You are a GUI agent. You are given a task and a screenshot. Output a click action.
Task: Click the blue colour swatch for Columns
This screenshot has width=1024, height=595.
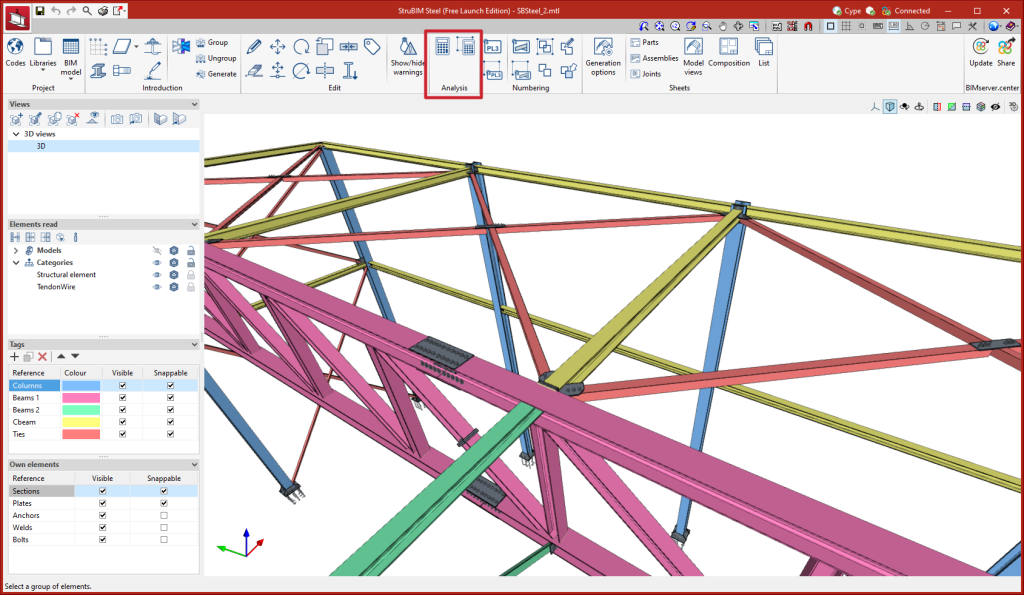pos(81,386)
